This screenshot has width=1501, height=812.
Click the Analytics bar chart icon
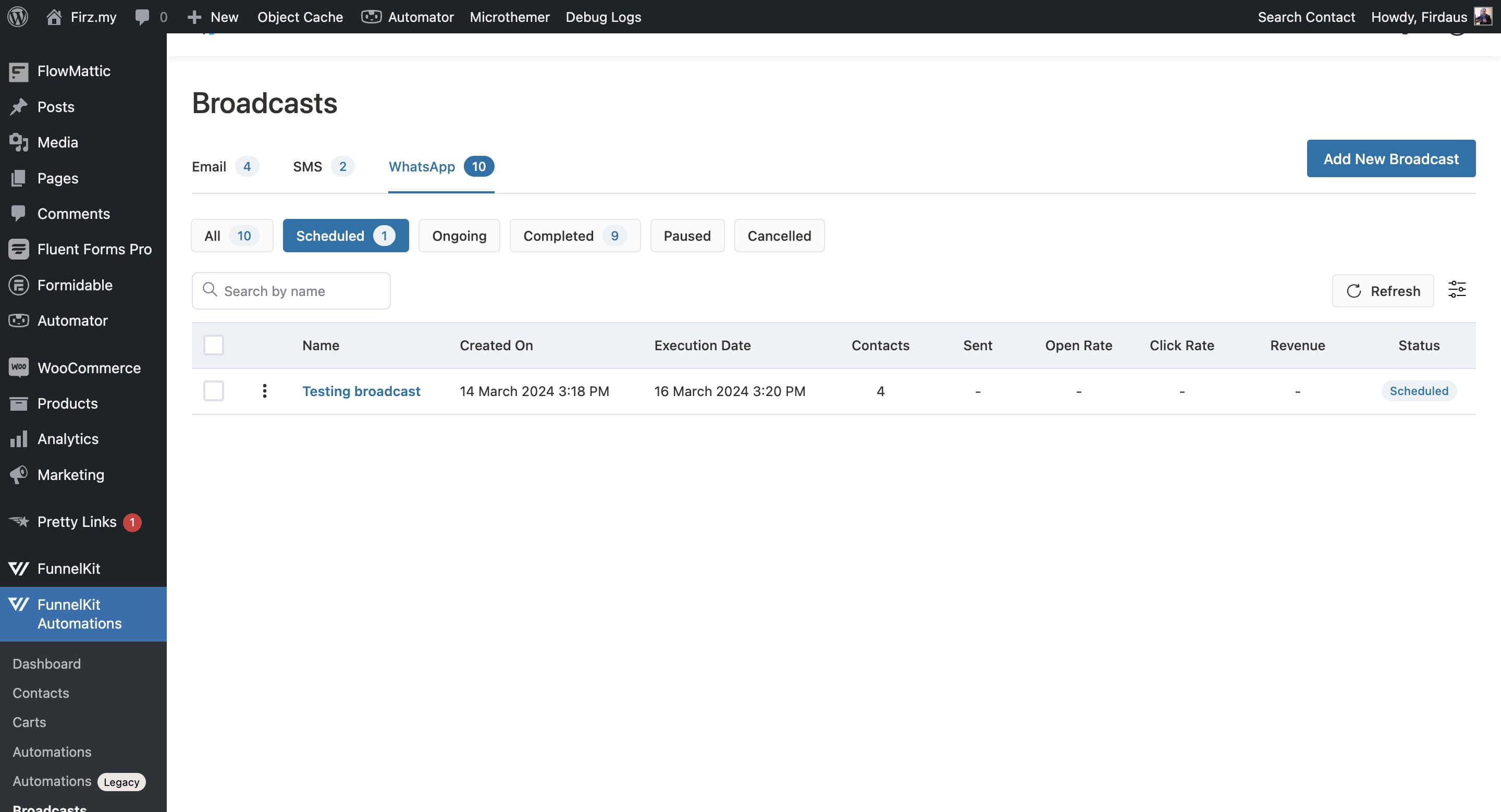coord(19,439)
